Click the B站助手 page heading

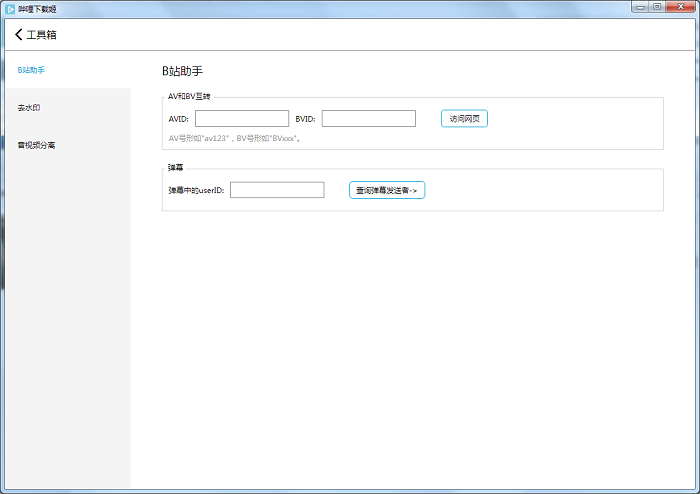[x=182, y=71]
